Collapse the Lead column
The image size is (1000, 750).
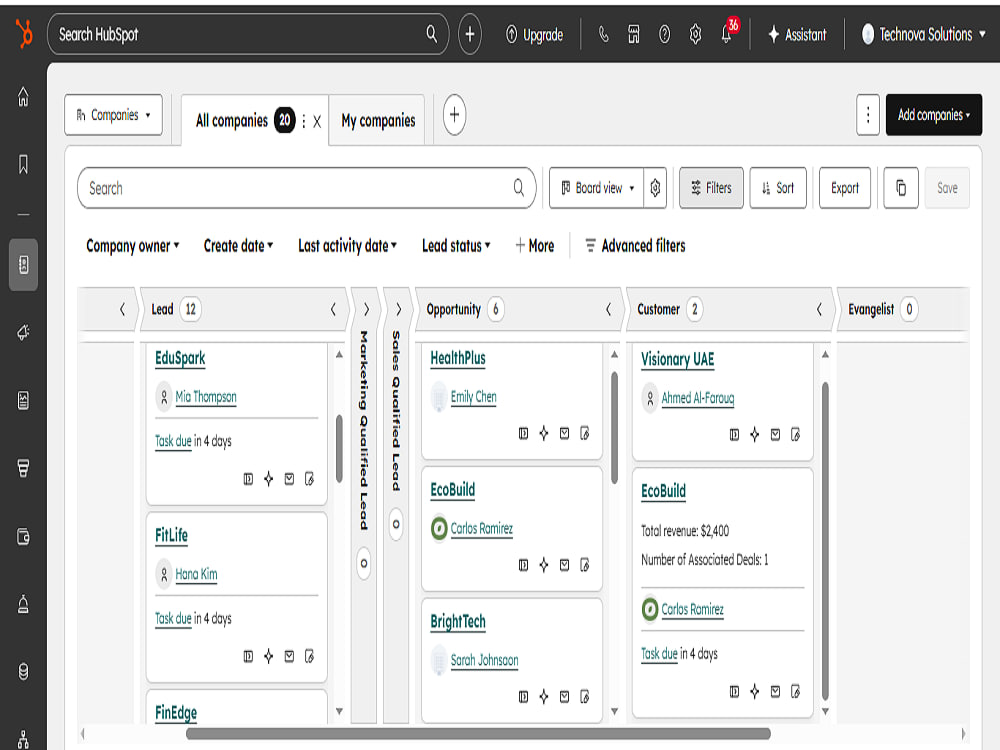[x=333, y=310]
